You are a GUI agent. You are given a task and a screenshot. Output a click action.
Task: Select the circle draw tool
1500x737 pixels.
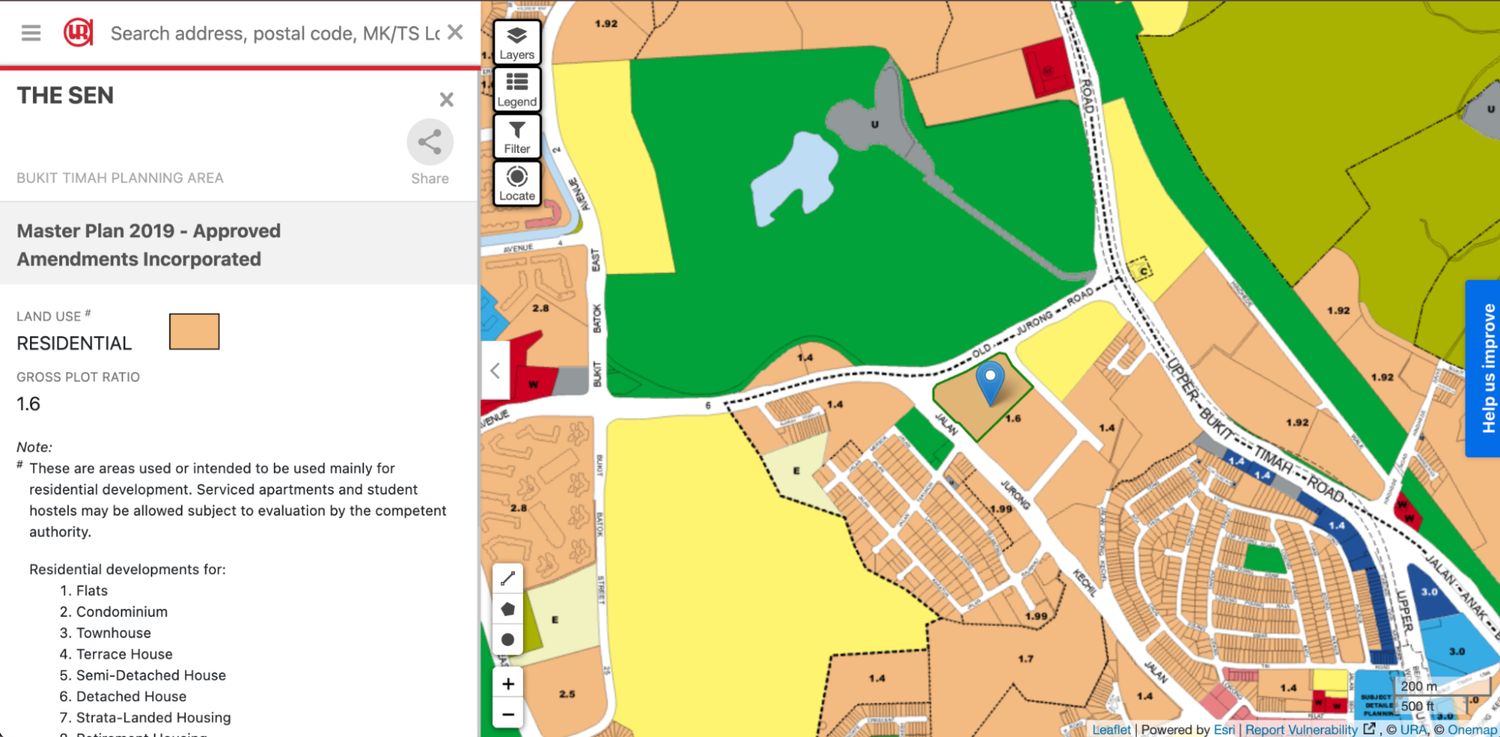pos(508,639)
